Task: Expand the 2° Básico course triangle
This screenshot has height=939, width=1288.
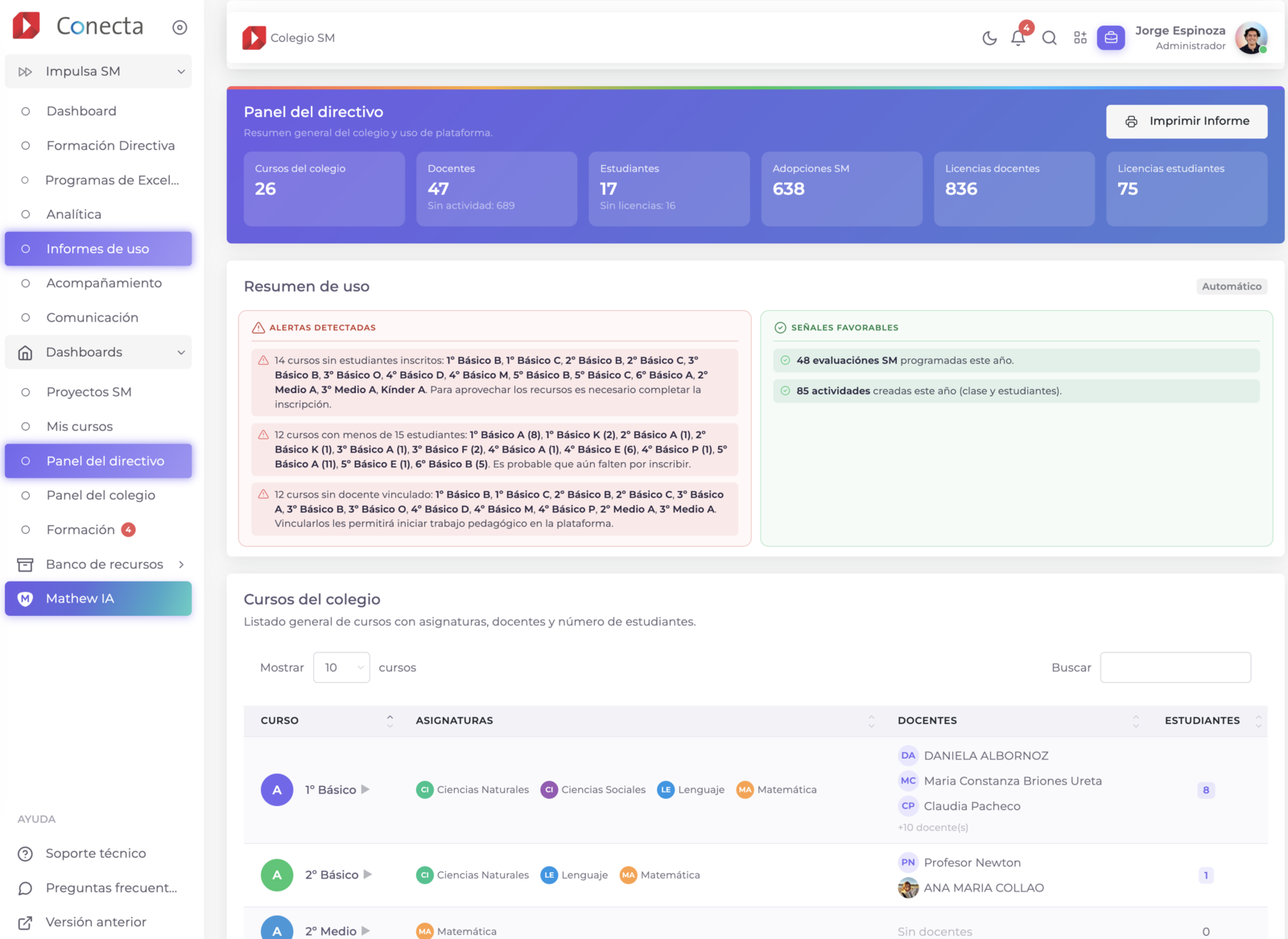Action: pos(368,875)
